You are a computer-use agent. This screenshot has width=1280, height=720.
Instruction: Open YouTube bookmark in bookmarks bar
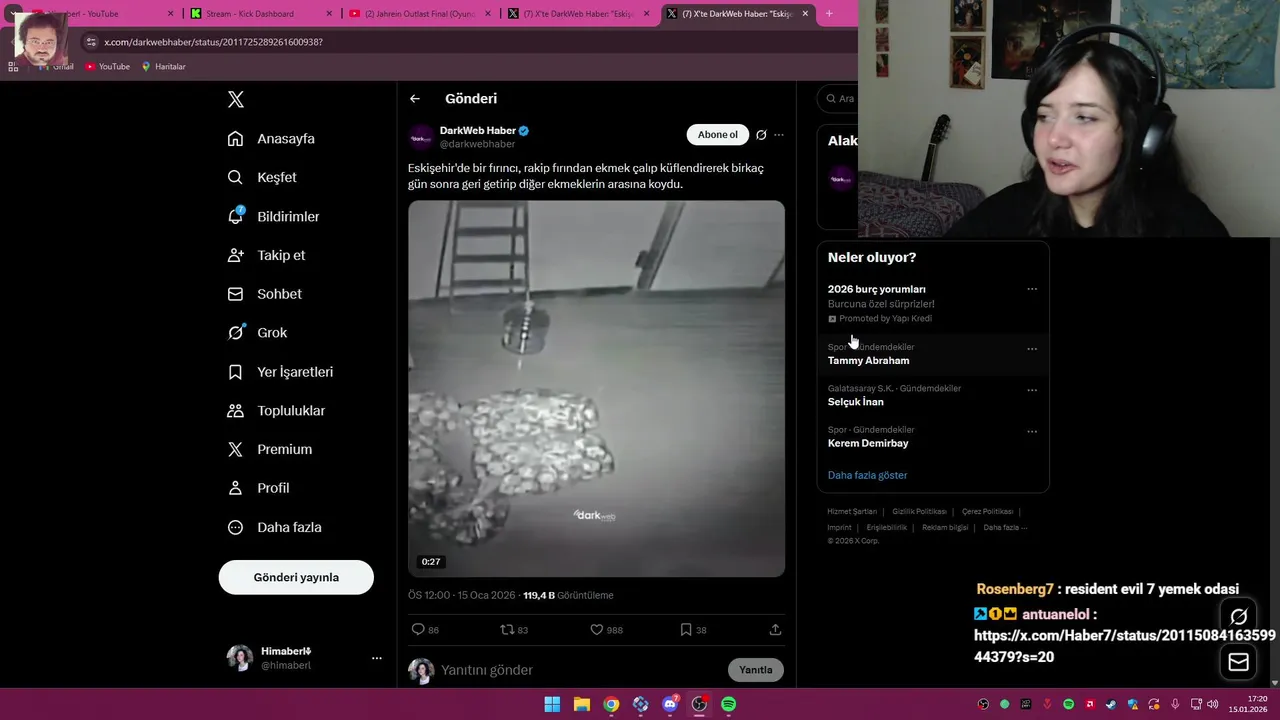pos(107,67)
